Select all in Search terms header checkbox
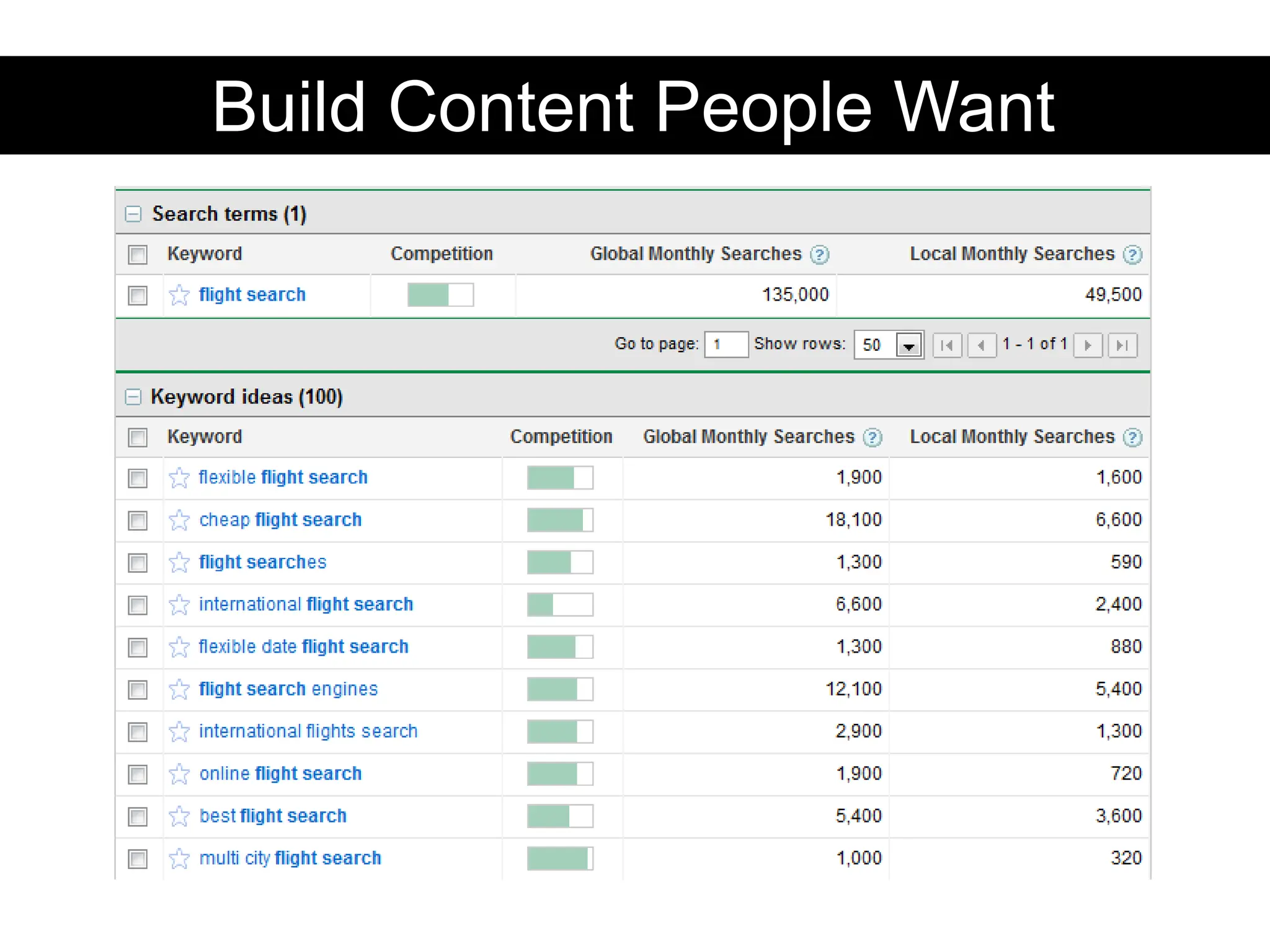1270x952 pixels. [138, 255]
